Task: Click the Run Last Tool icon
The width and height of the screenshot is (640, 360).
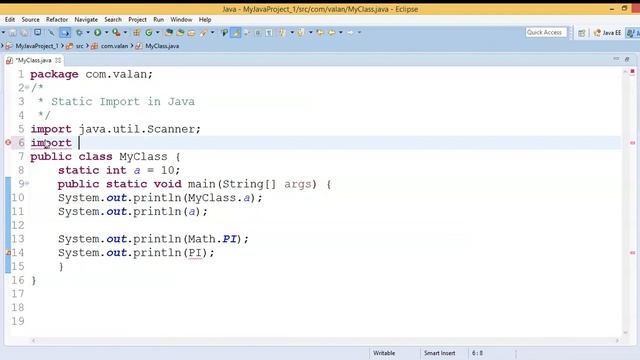Action: [116, 33]
